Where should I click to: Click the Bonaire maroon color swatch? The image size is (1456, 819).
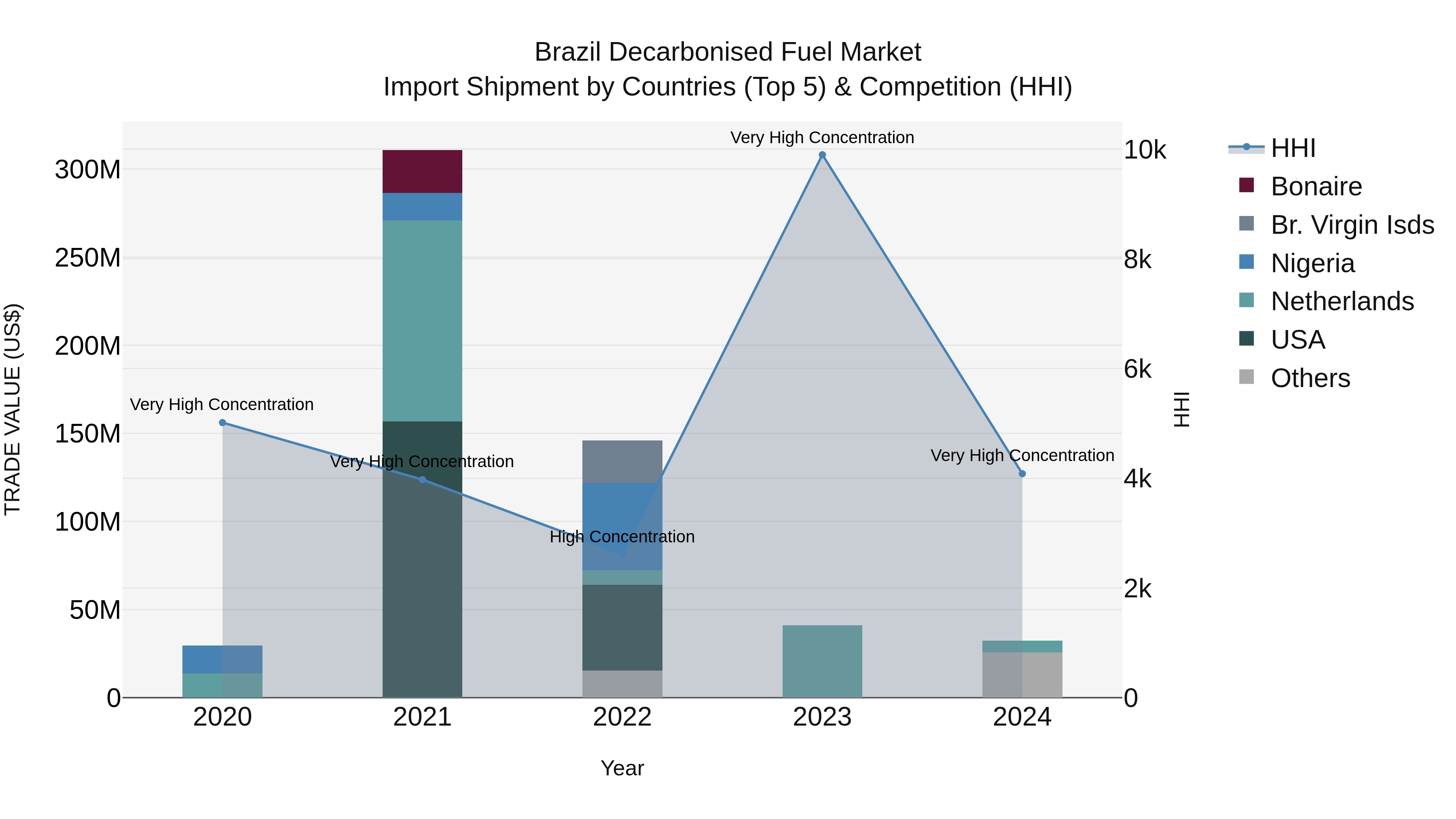[1246, 185]
